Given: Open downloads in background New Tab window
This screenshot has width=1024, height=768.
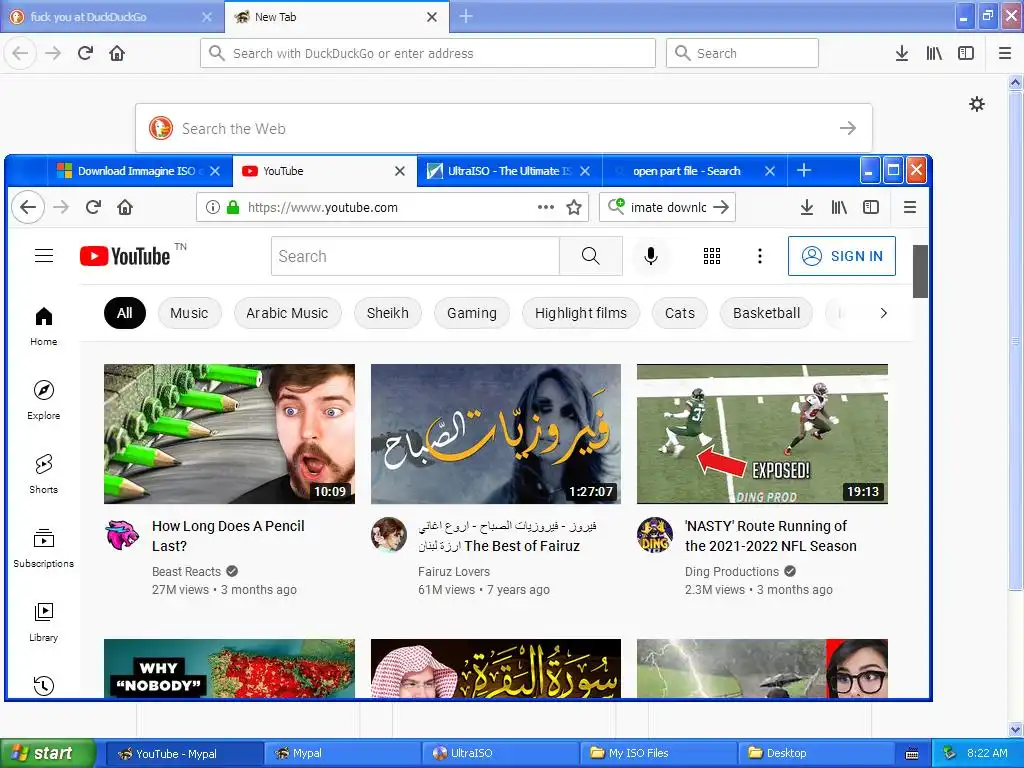Looking at the screenshot, I should click(x=902, y=54).
